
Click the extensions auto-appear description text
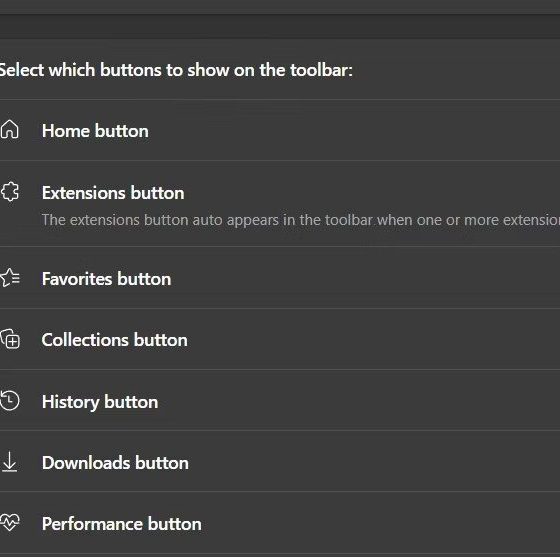coord(301,220)
